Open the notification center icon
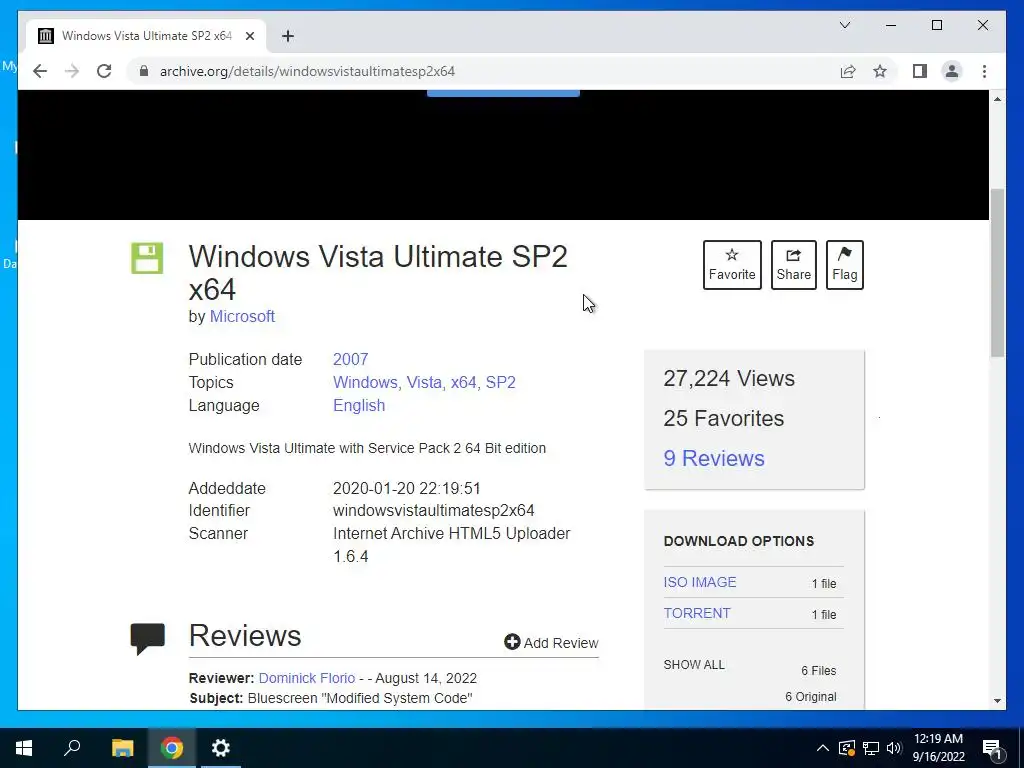The height and width of the screenshot is (768, 1024). [992, 748]
